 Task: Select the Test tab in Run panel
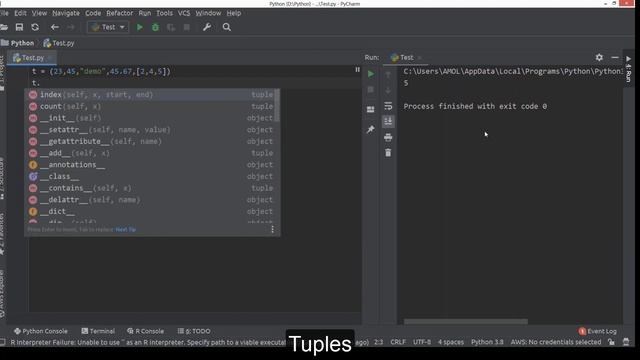point(406,58)
